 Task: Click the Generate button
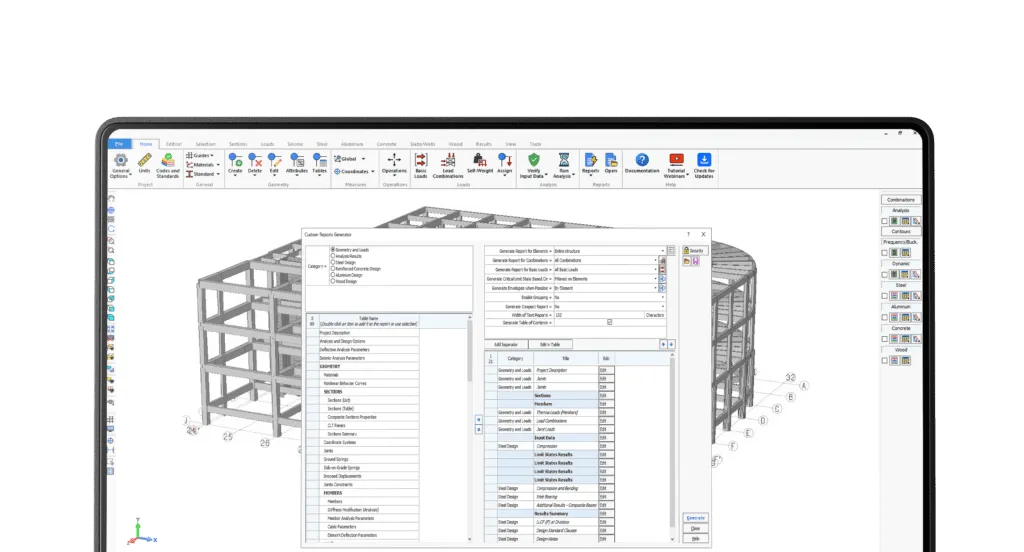tap(696, 517)
